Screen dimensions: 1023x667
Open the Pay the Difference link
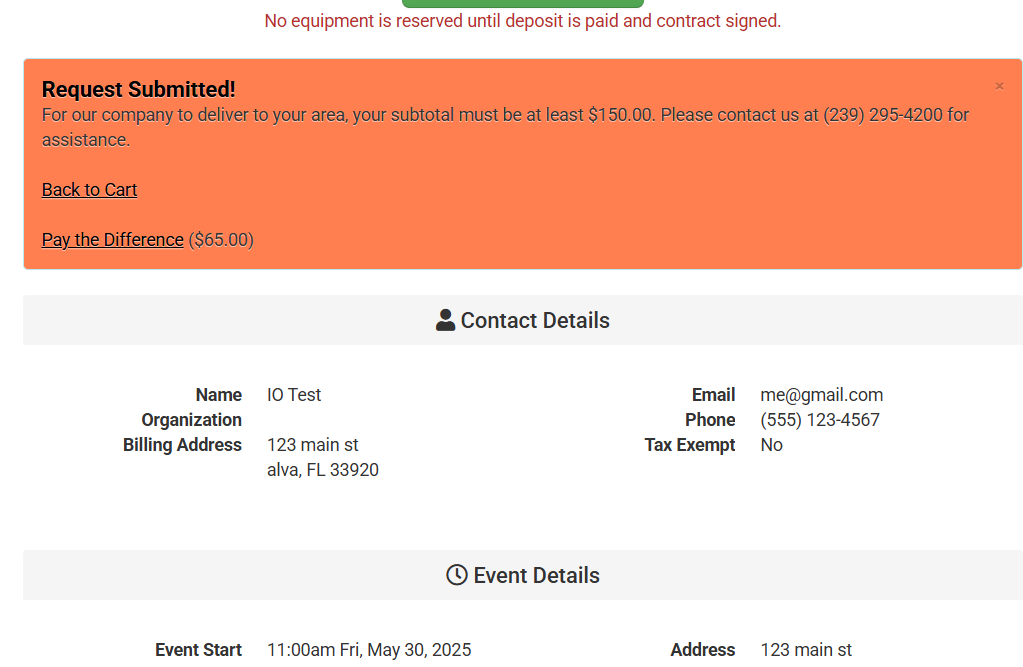click(x=112, y=240)
